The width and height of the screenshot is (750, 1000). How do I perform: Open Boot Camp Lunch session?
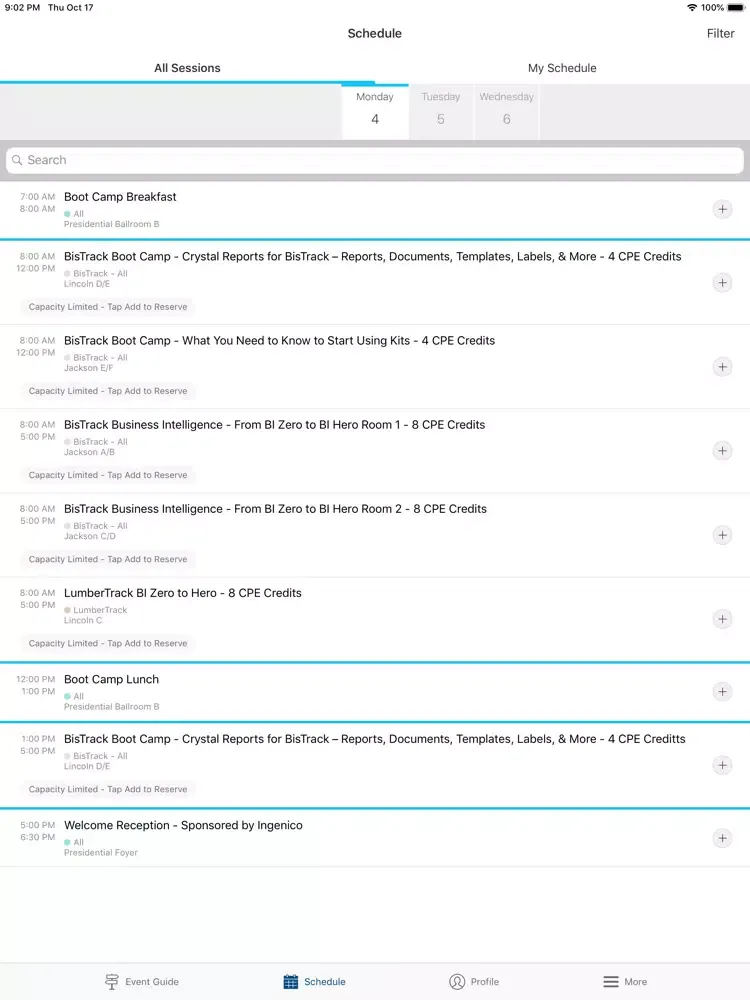(x=111, y=679)
